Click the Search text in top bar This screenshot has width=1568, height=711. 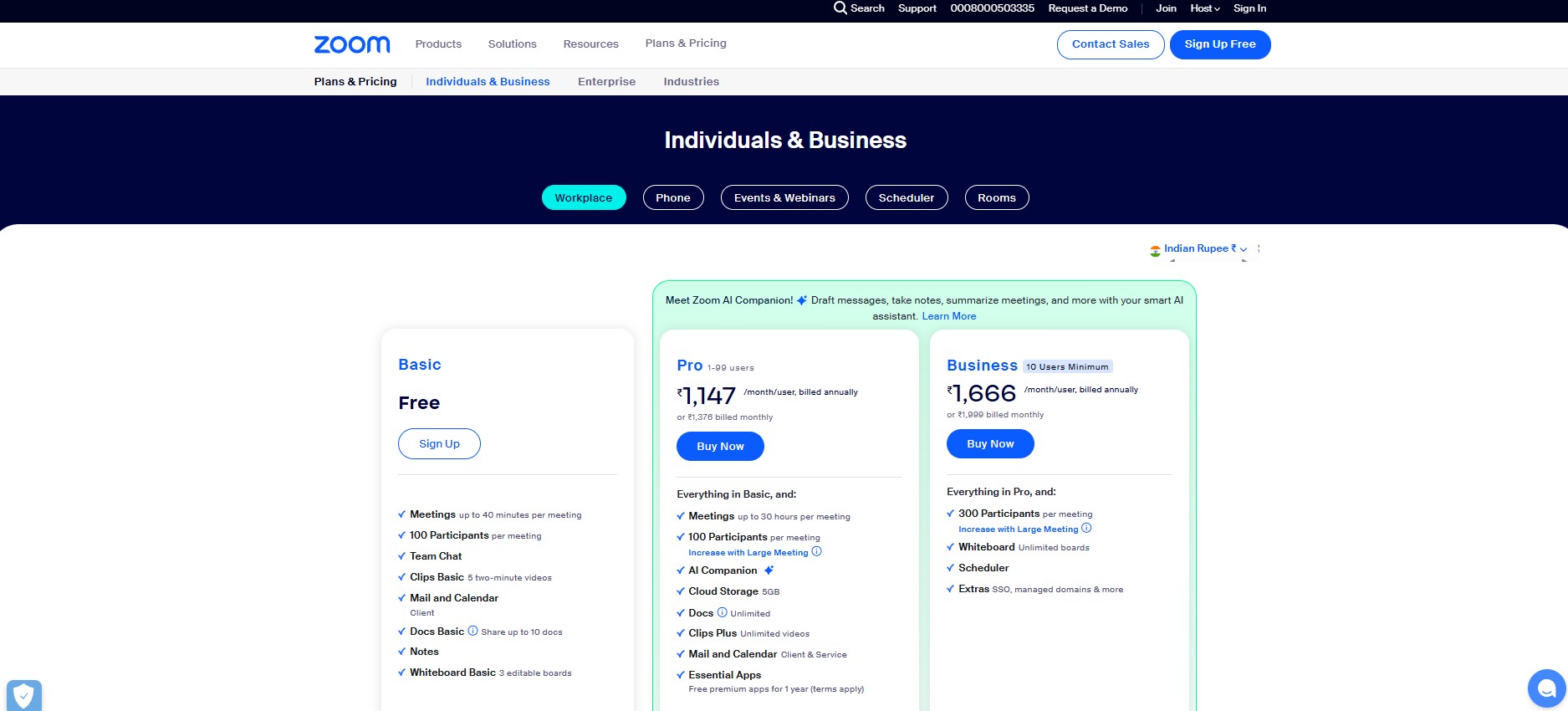click(867, 8)
